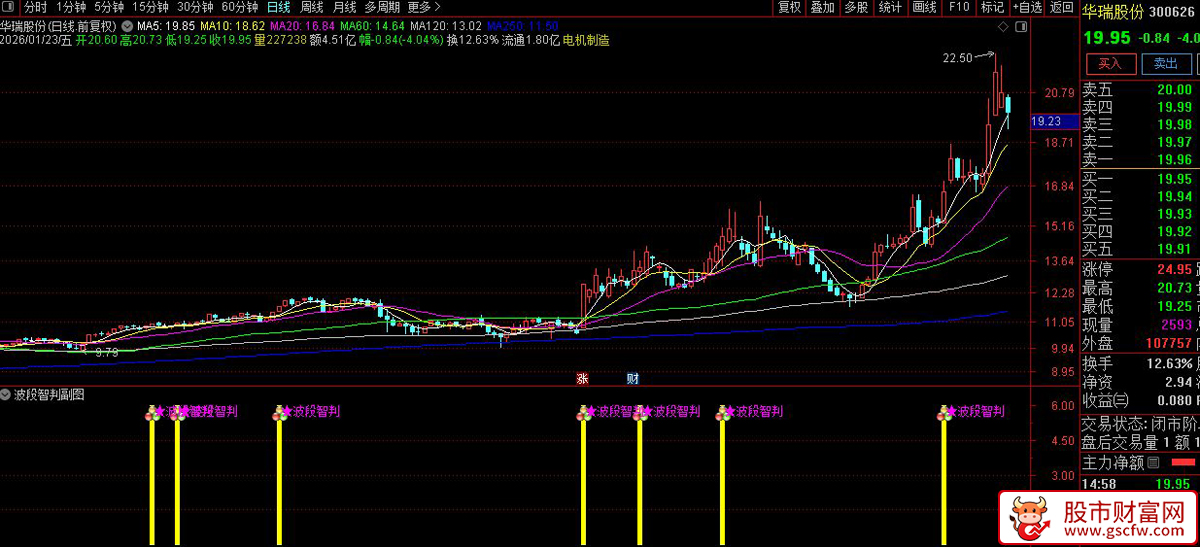
Task: Click the 电机制造 industry link
Action: (x=587, y=41)
